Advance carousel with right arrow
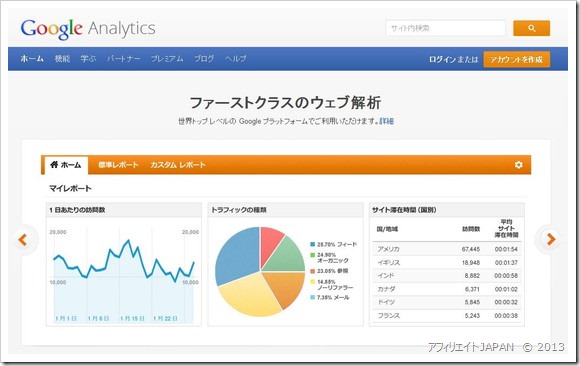 coord(551,239)
